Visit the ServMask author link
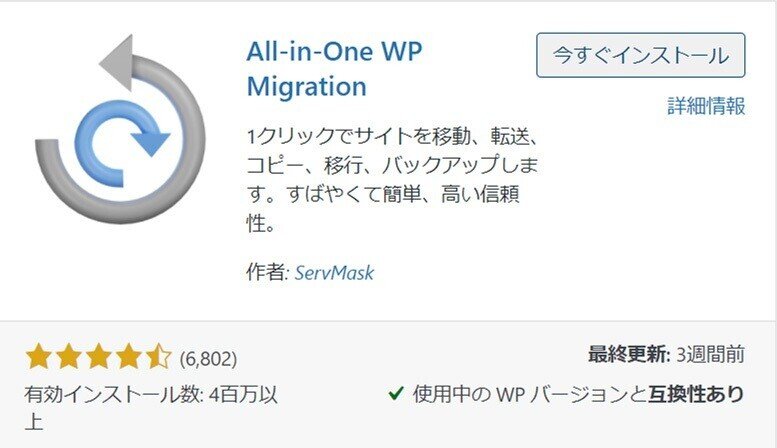This screenshot has width=777, height=448. [x=334, y=272]
